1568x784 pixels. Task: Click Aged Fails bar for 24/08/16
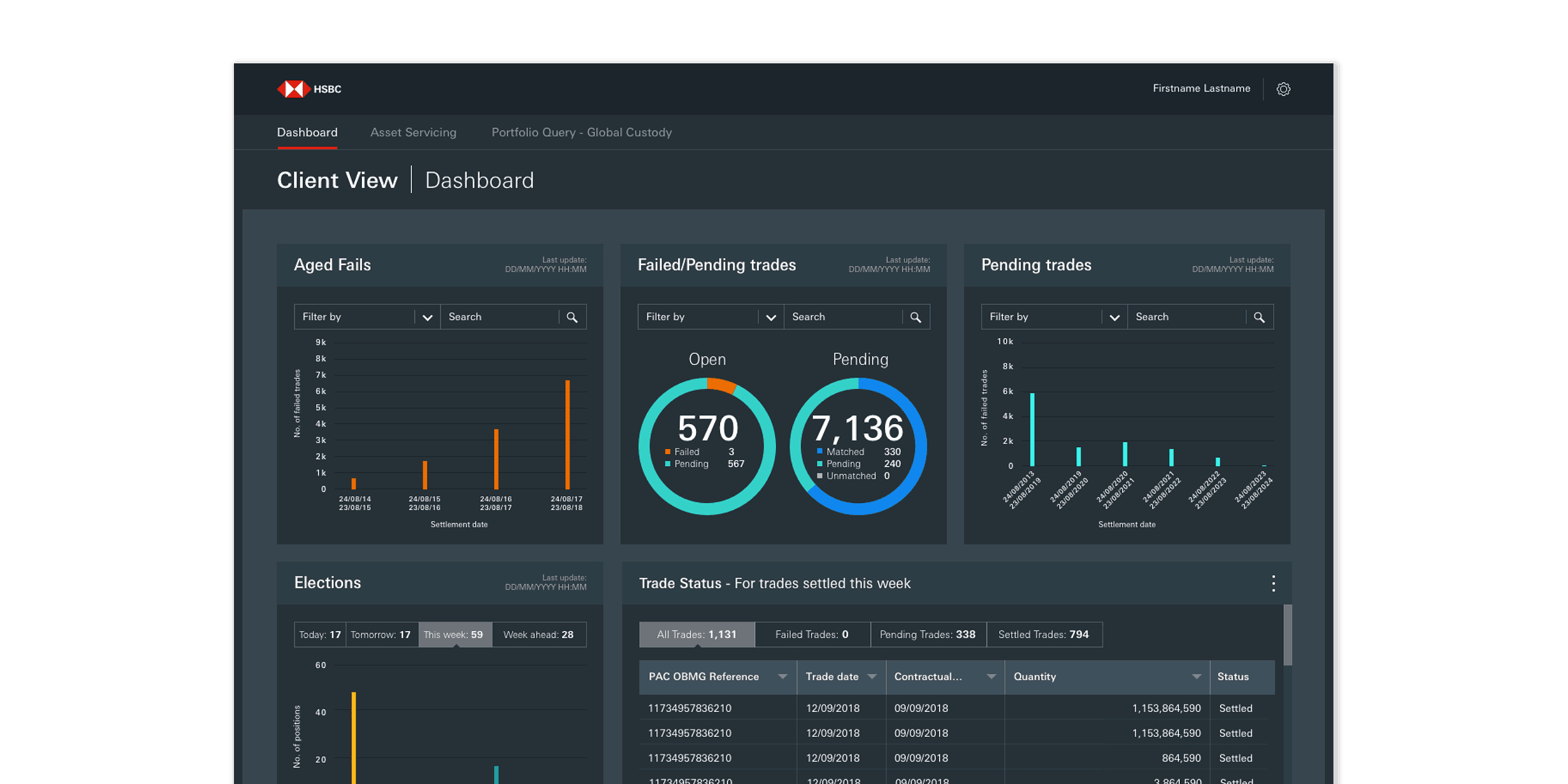point(496,459)
